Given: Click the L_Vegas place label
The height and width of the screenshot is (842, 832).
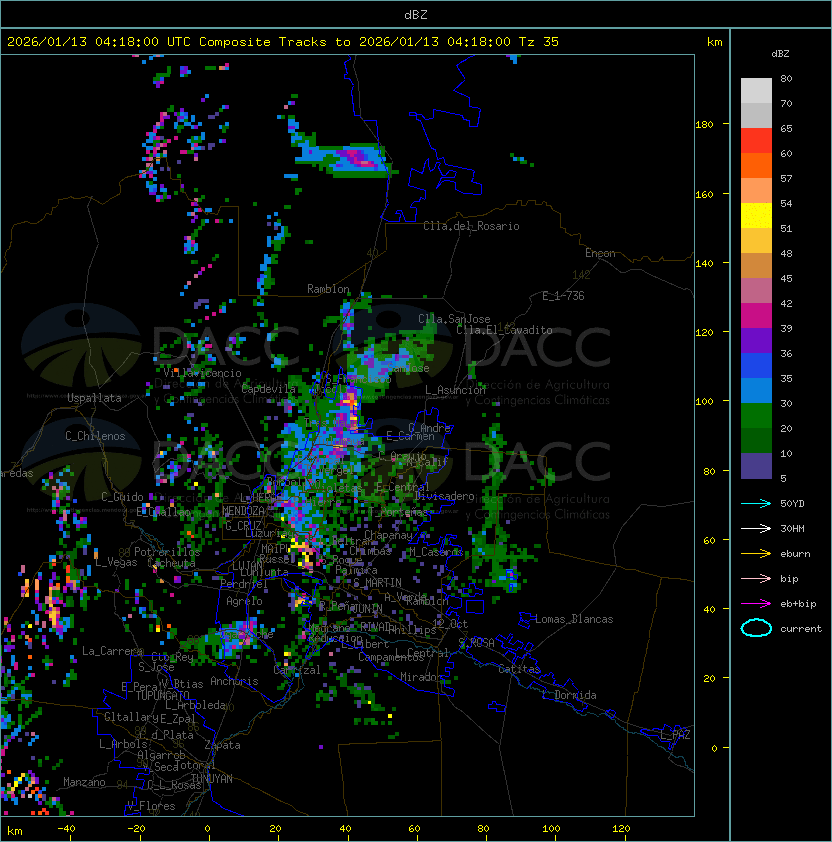Looking at the screenshot, I should pyautogui.click(x=117, y=562).
